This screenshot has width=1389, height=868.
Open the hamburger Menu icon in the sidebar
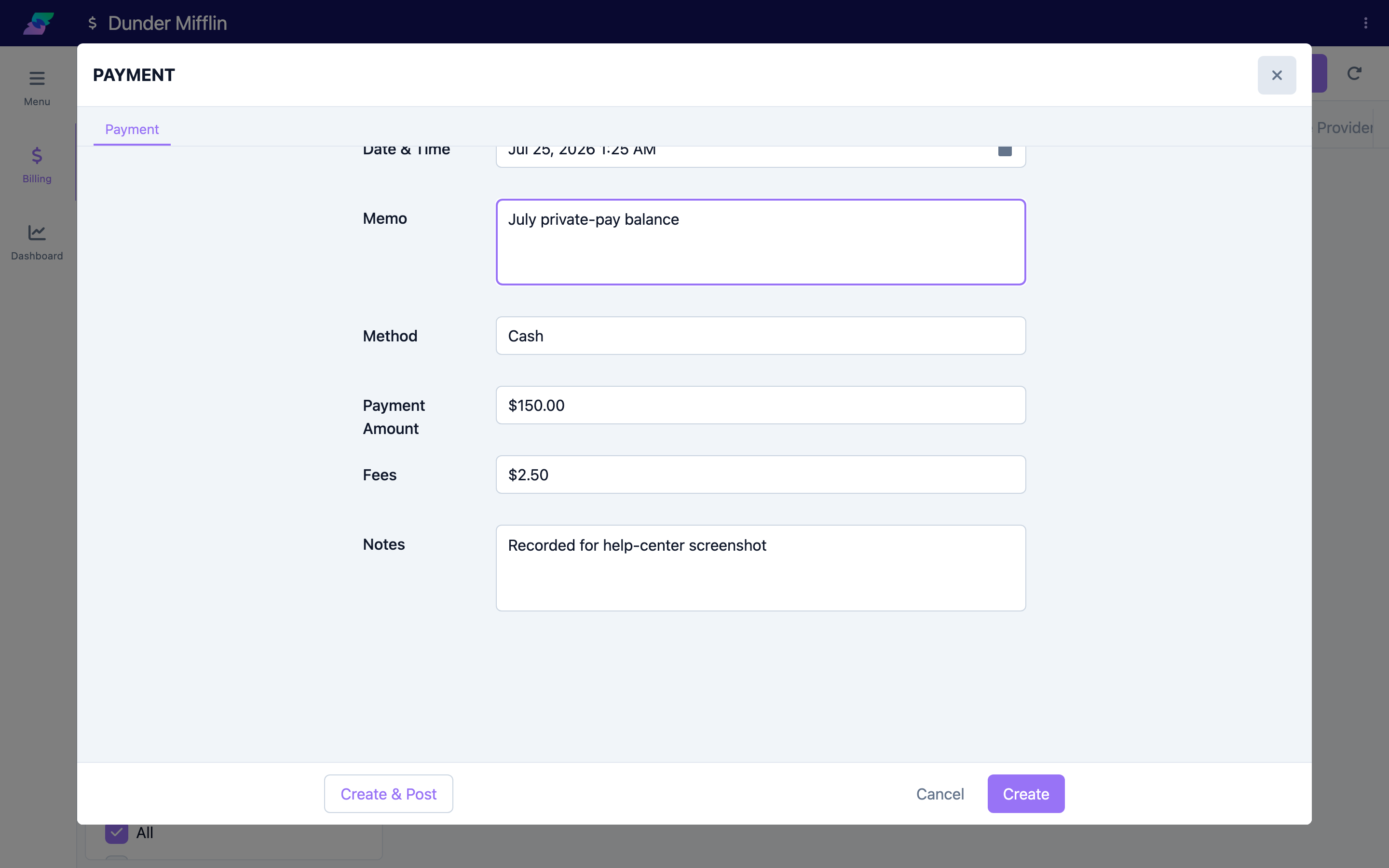coord(37,78)
